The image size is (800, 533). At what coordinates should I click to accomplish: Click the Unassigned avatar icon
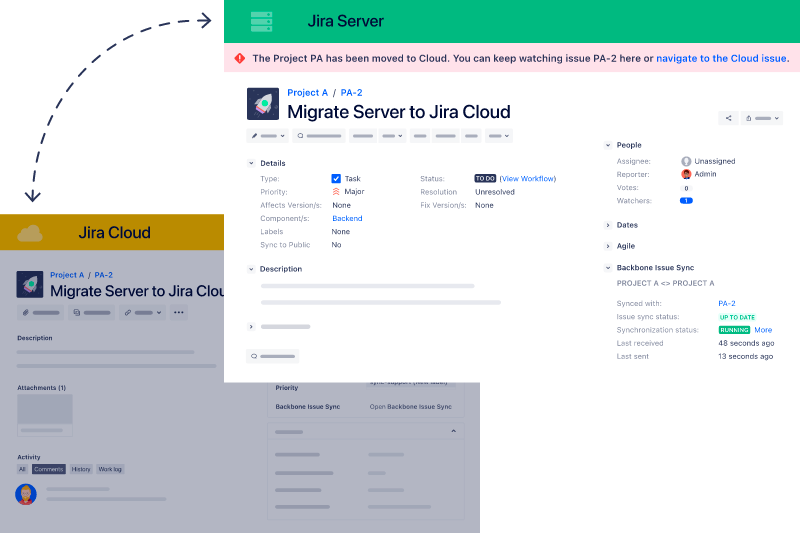pos(686,161)
